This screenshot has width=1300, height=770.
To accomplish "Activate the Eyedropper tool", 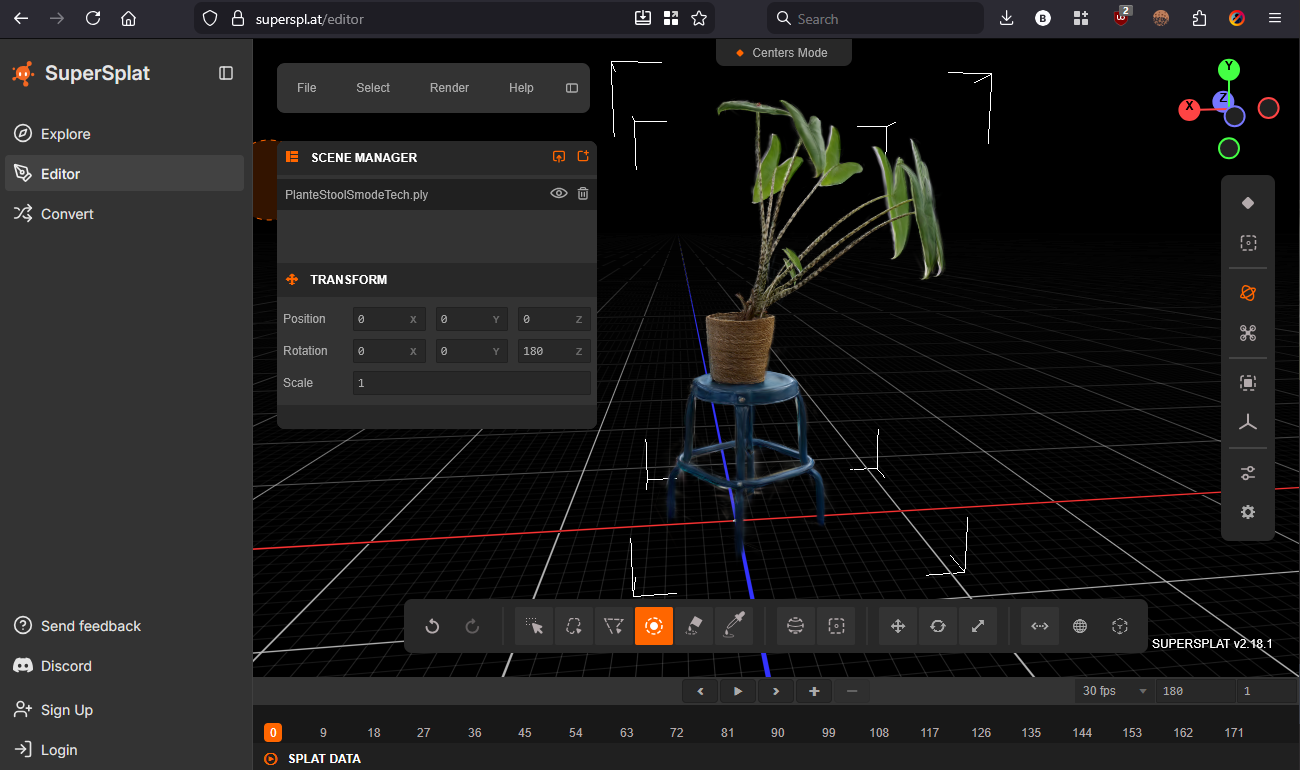I will (x=734, y=626).
